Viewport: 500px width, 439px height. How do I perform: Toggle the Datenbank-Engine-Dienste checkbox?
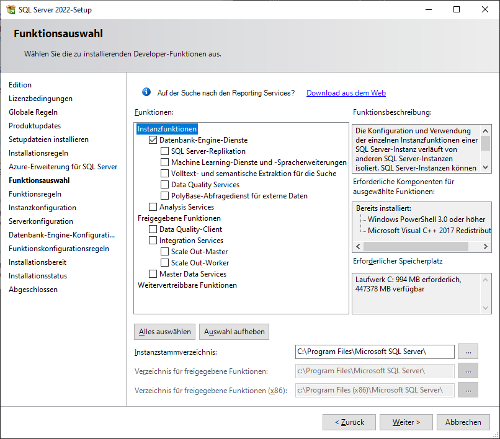pos(153,140)
